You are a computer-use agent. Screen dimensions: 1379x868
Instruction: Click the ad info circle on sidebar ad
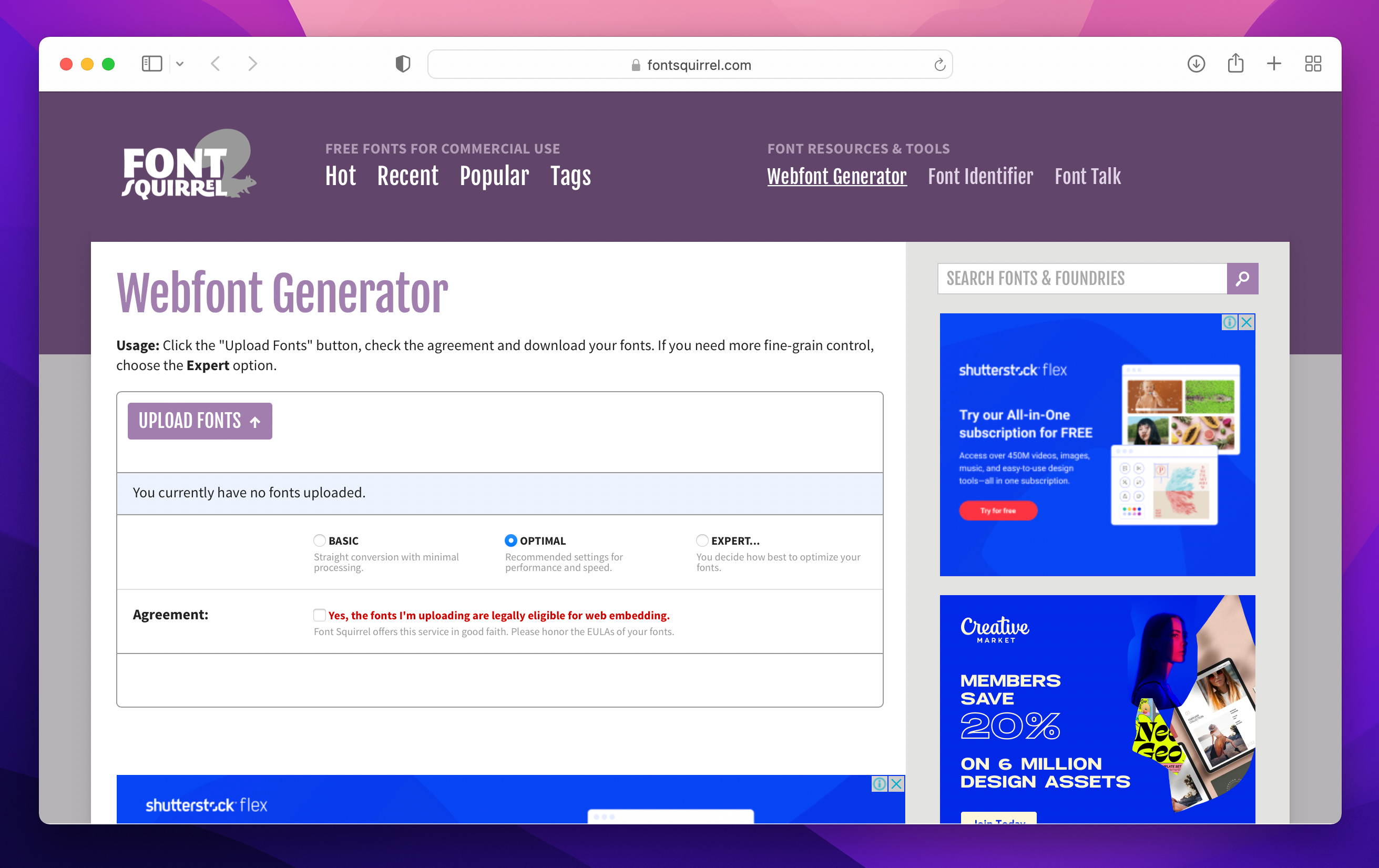pyautogui.click(x=1230, y=322)
